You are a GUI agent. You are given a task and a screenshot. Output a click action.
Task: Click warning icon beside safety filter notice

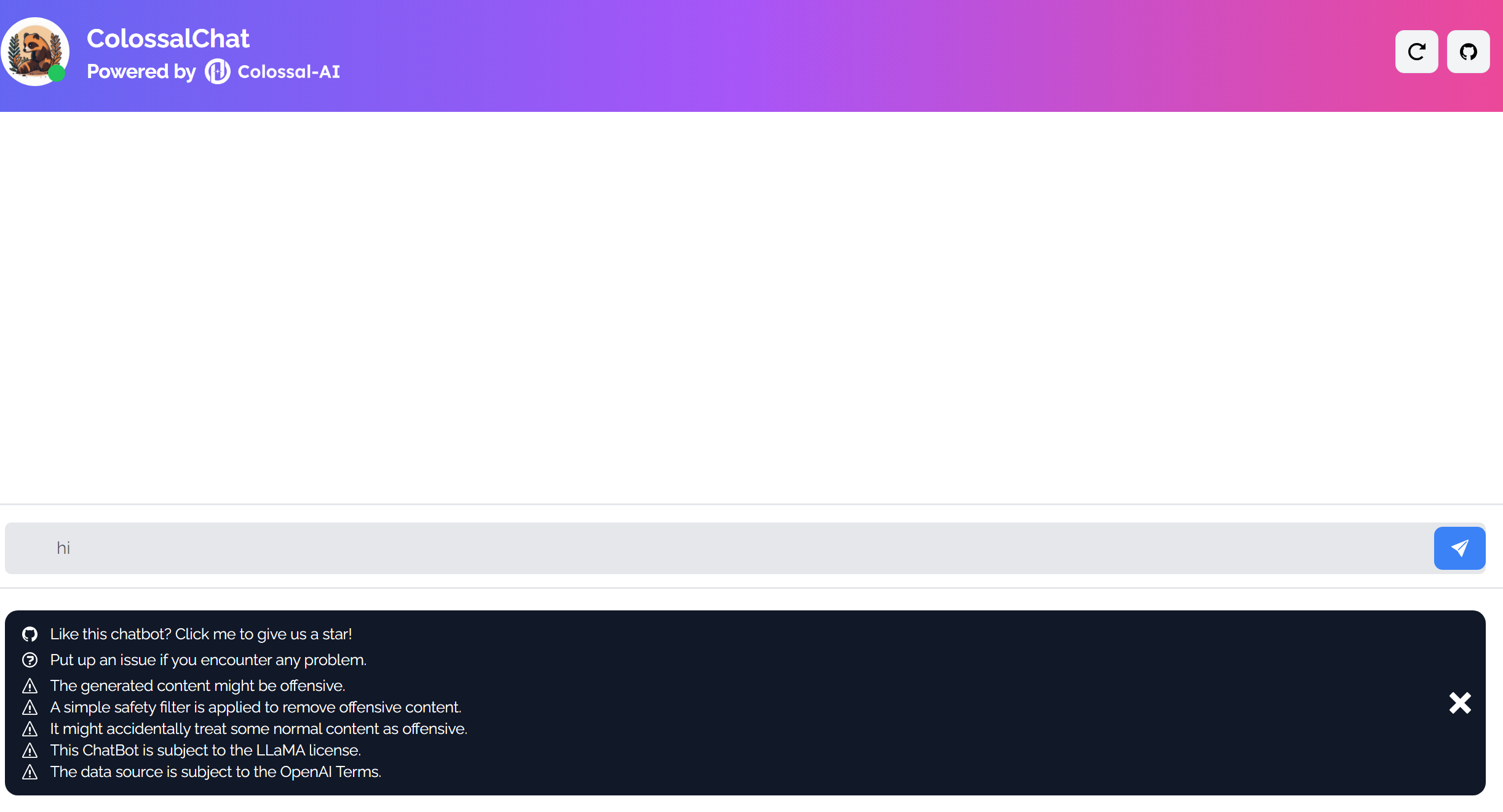(x=30, y=707)
